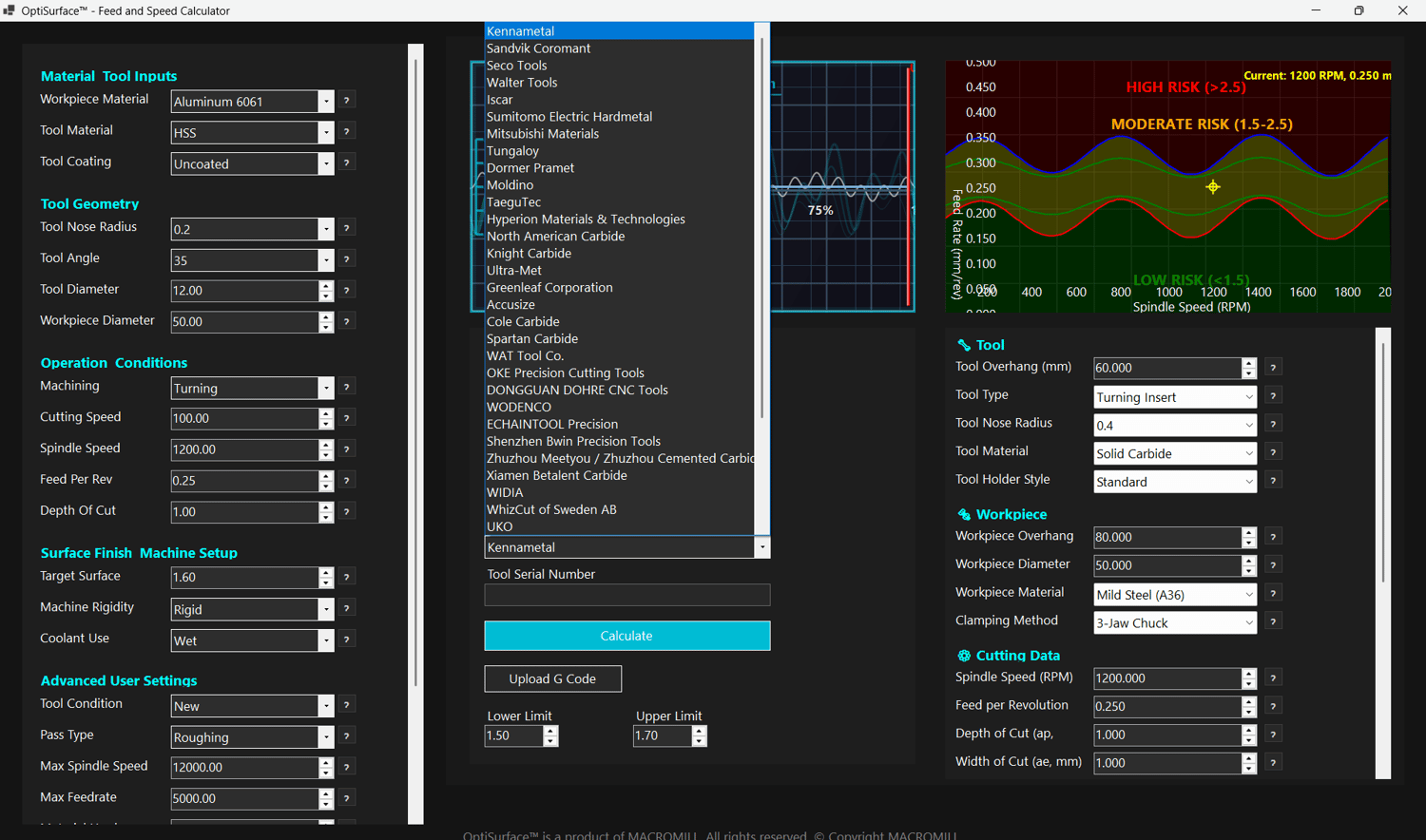Expand the Clamping Method 3-Jaw Chuck dropdown
Image resolution: width=1426 pixels, height=840 pixels.
point(1248,622)
